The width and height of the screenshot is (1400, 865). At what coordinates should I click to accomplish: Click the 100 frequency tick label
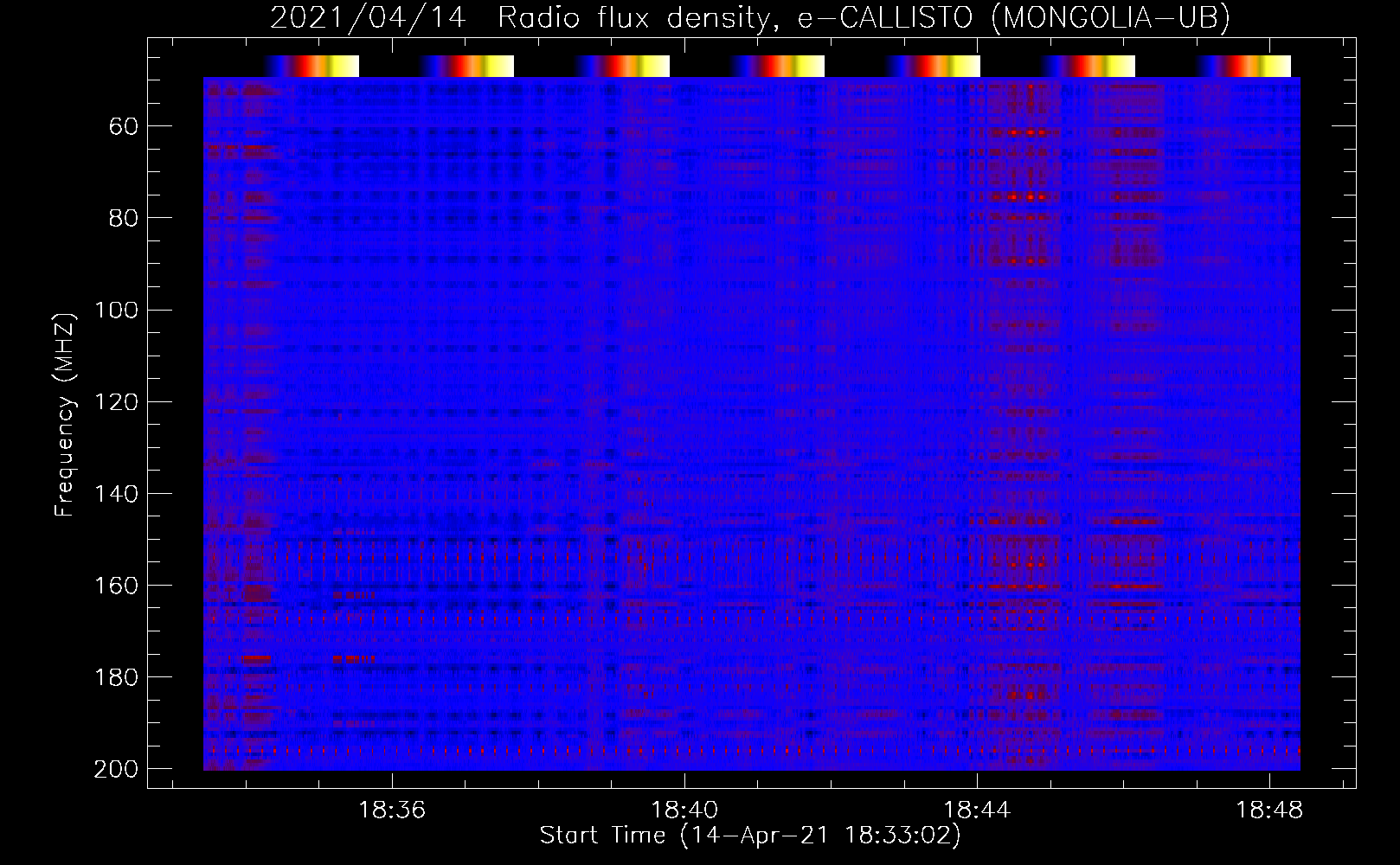[x=116, y=310]
